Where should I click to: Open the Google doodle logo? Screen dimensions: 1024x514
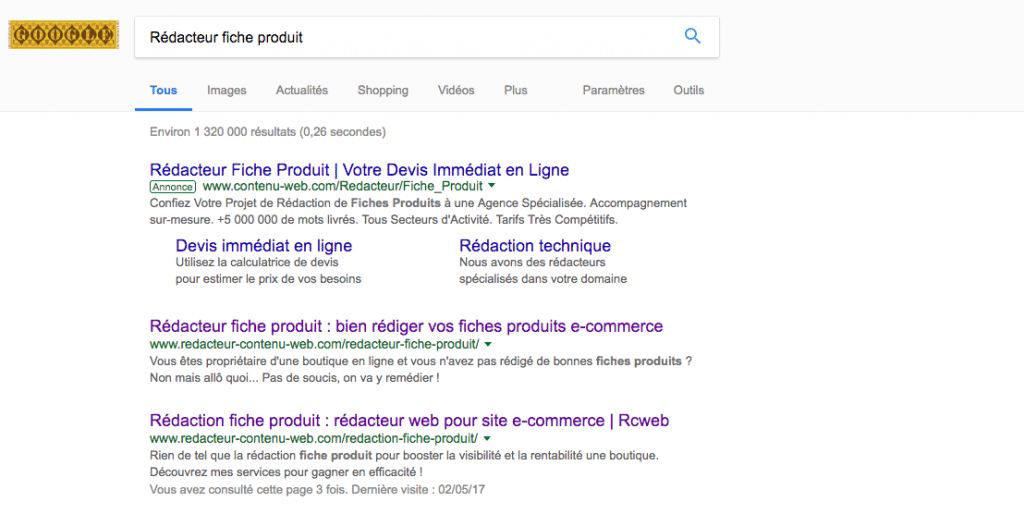click(x=63, y=35)
